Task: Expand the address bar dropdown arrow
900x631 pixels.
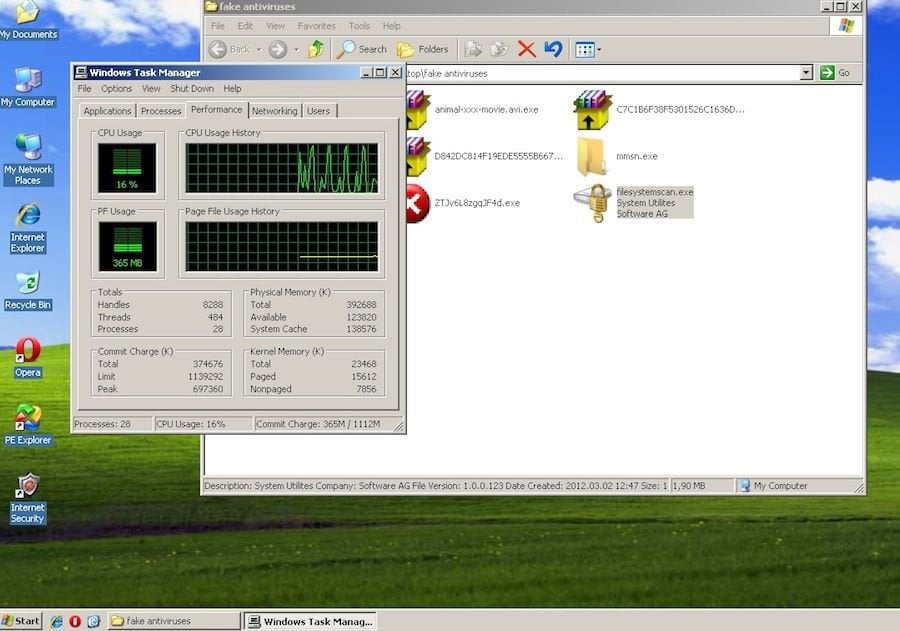Action: [x=806, y=73]
